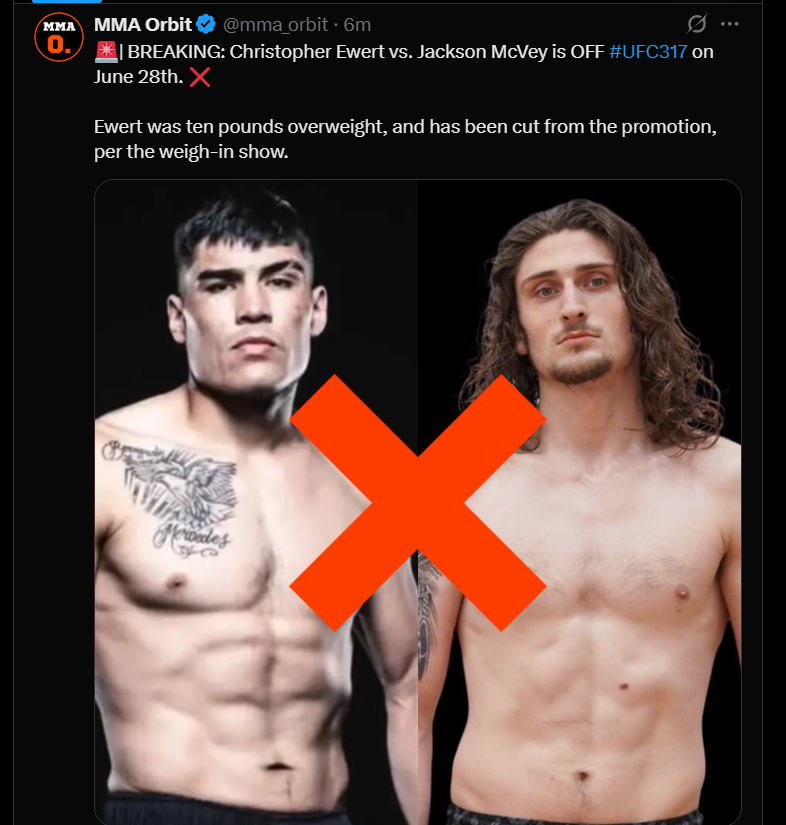Click the blue verified checkmark badge
786x825 pixels.
point(206,24)
